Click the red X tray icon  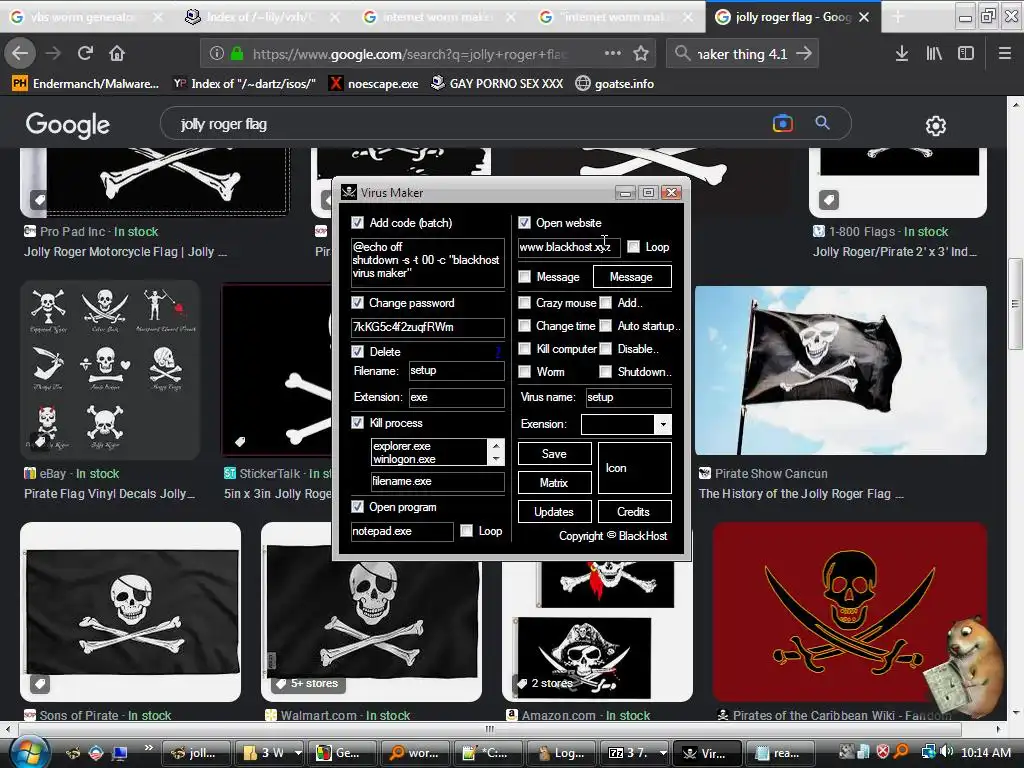pos(883,752)
